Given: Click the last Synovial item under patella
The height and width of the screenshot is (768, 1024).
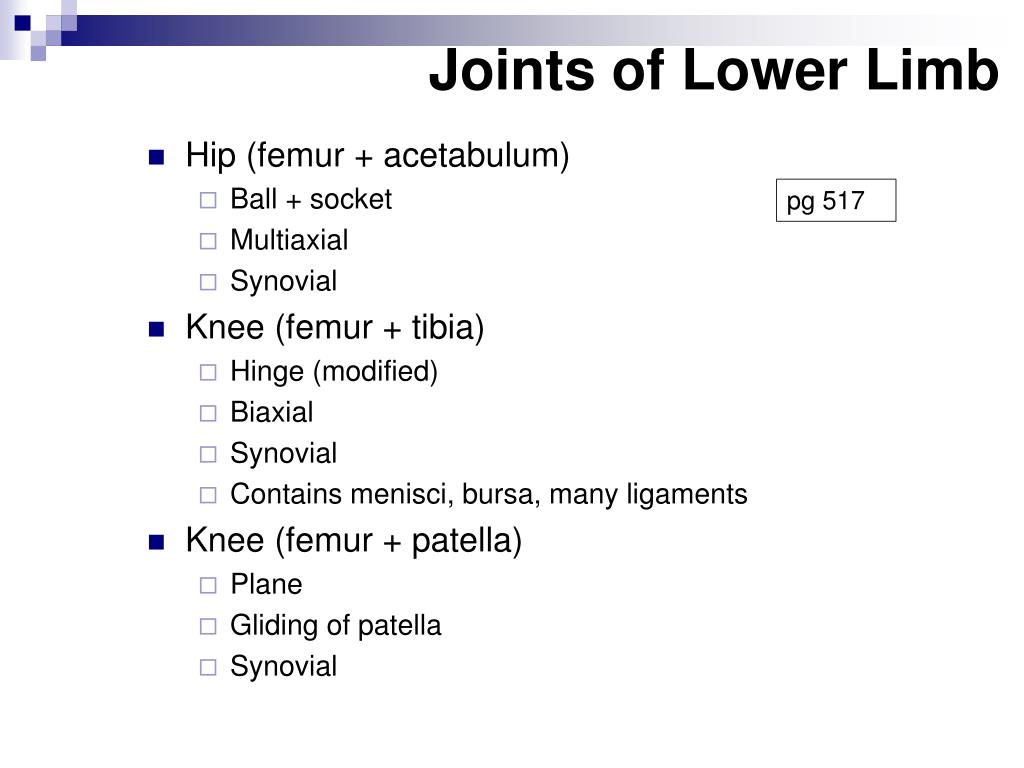Looking at the screenshot, I should (283, 667).
